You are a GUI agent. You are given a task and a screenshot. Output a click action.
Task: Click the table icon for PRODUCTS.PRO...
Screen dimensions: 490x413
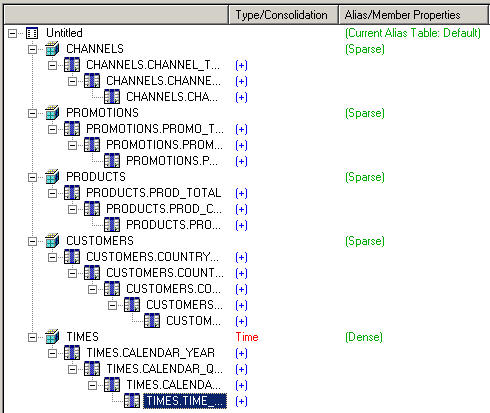tap(112, 225)
